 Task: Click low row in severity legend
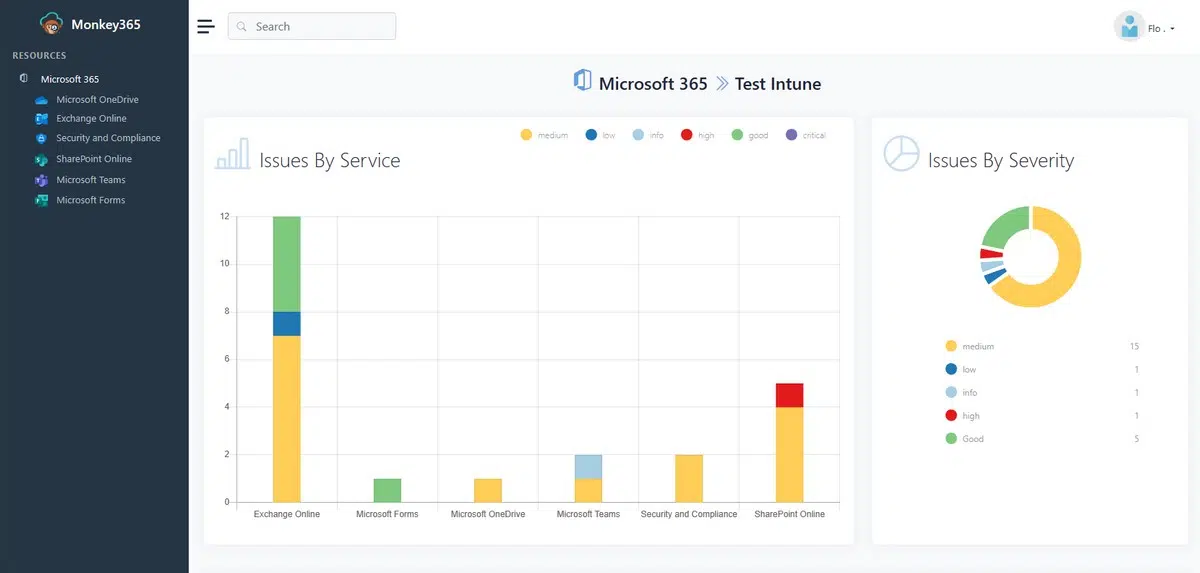tap(1042, 369)
